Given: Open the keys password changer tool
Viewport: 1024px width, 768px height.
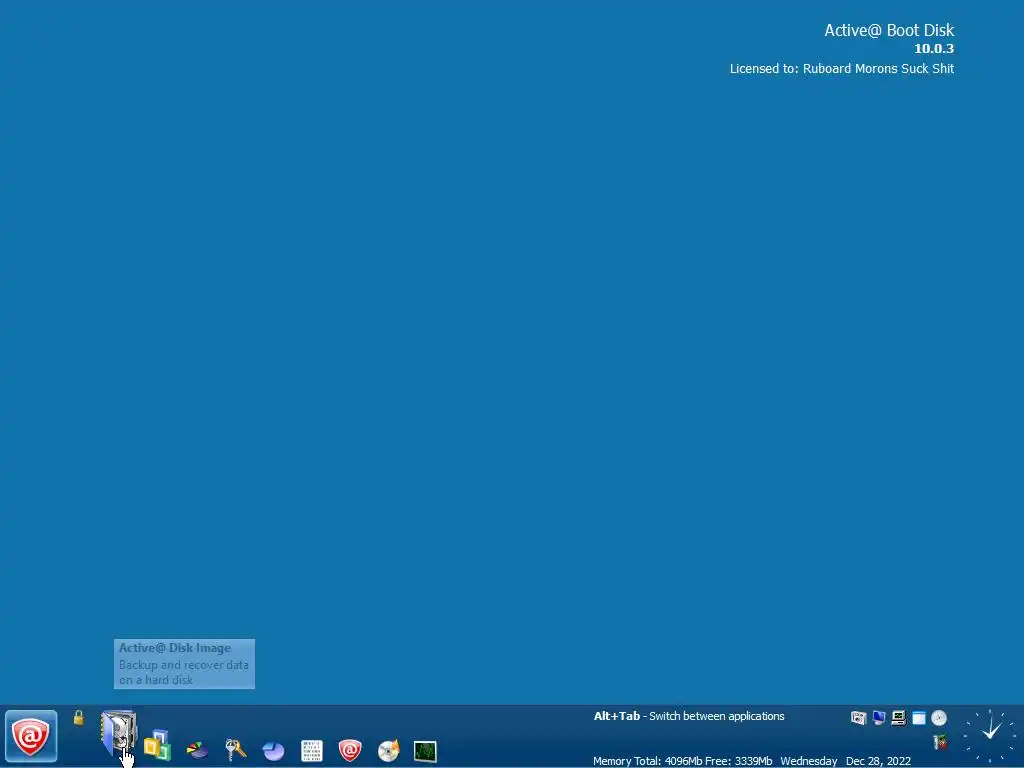Looking at the screenshot, I should 235,750.
